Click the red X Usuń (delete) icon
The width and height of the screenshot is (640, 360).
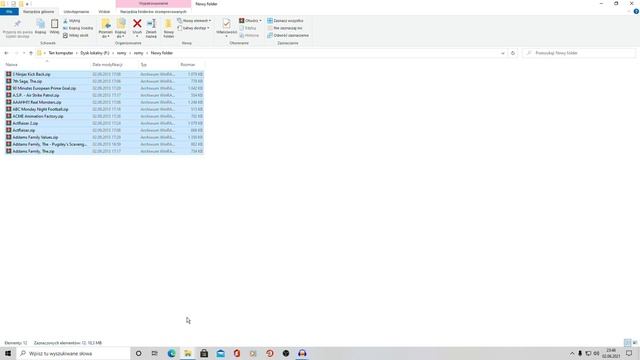pos(137,24)
